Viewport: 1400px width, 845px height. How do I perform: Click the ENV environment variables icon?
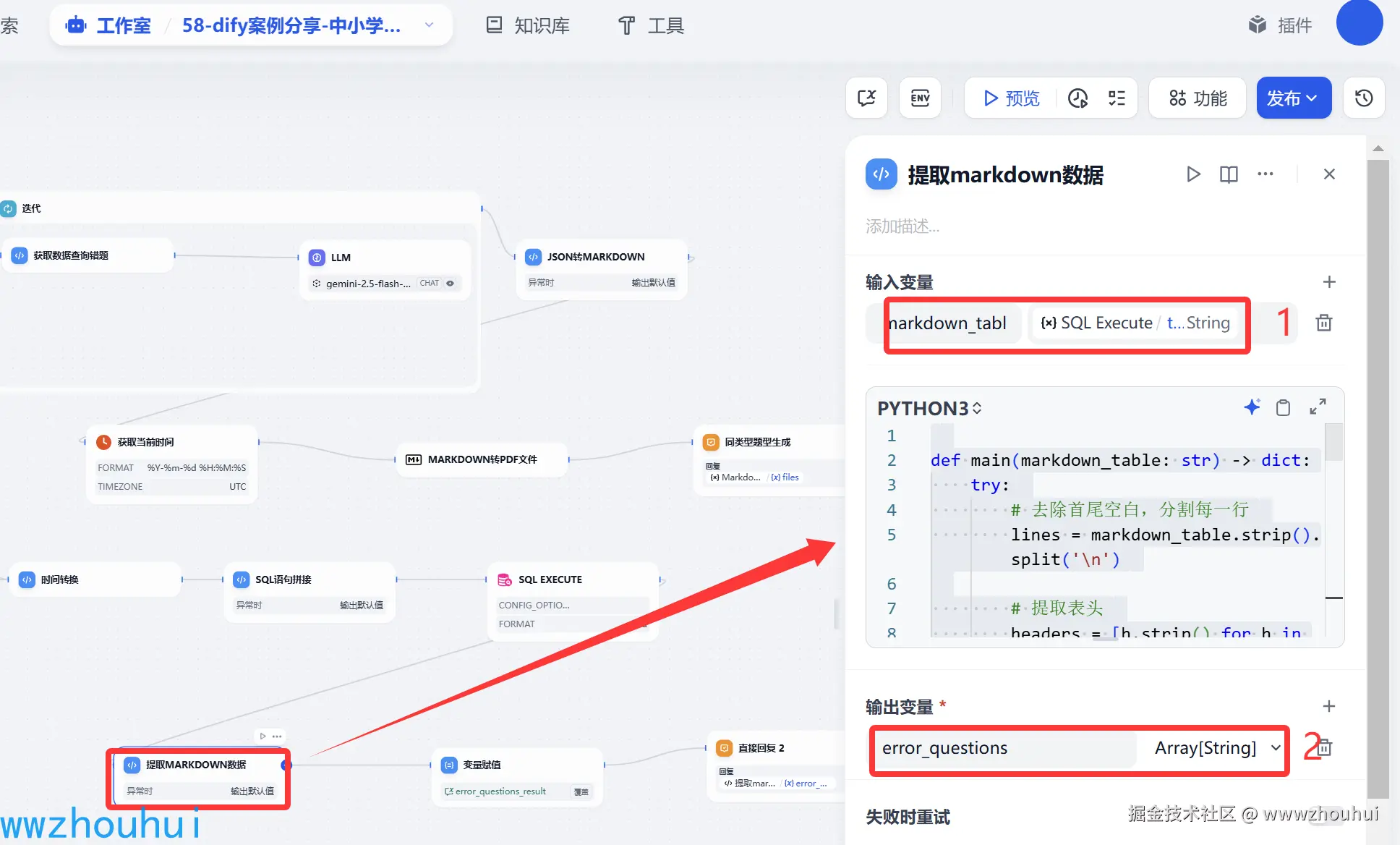click(920, 98)
